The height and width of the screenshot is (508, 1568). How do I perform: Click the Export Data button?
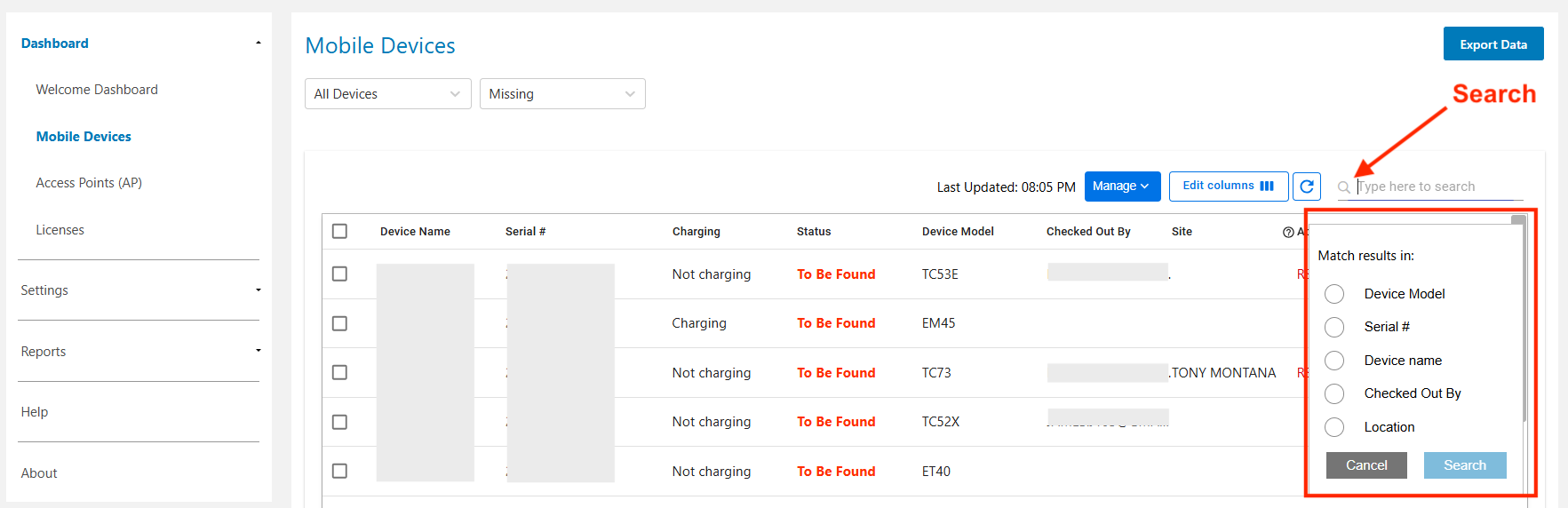point(1492,44)
